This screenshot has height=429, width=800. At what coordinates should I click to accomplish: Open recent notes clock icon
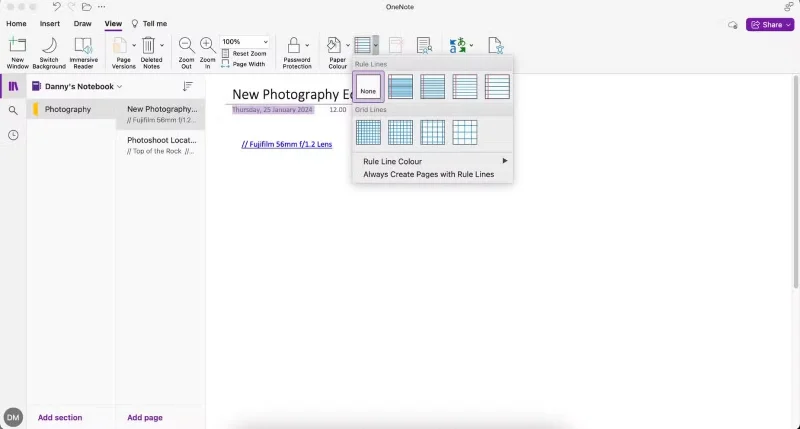click(x=13, y=135)
